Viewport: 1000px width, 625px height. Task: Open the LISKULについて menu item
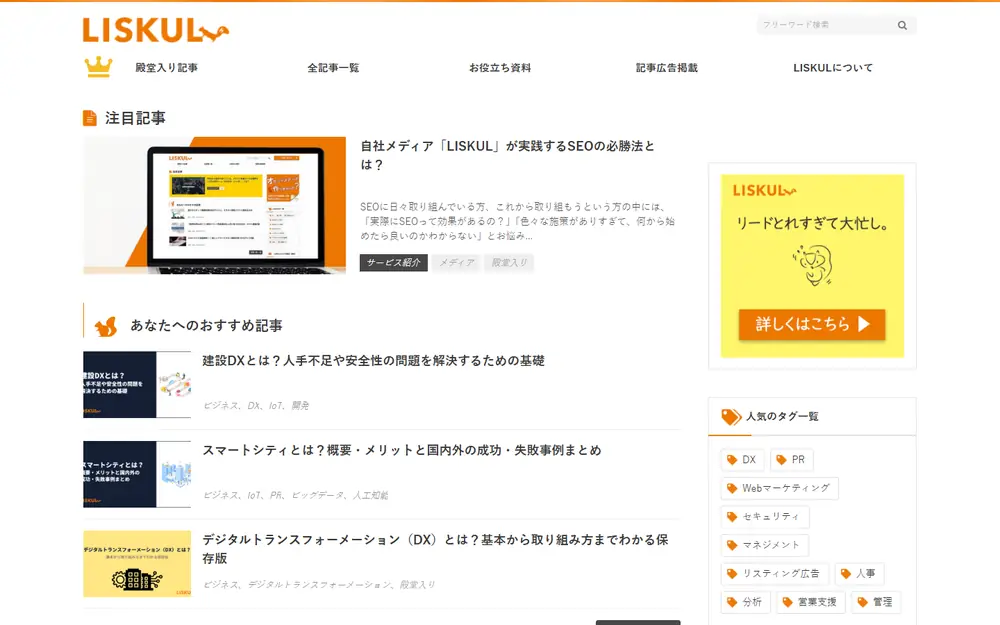833,68
